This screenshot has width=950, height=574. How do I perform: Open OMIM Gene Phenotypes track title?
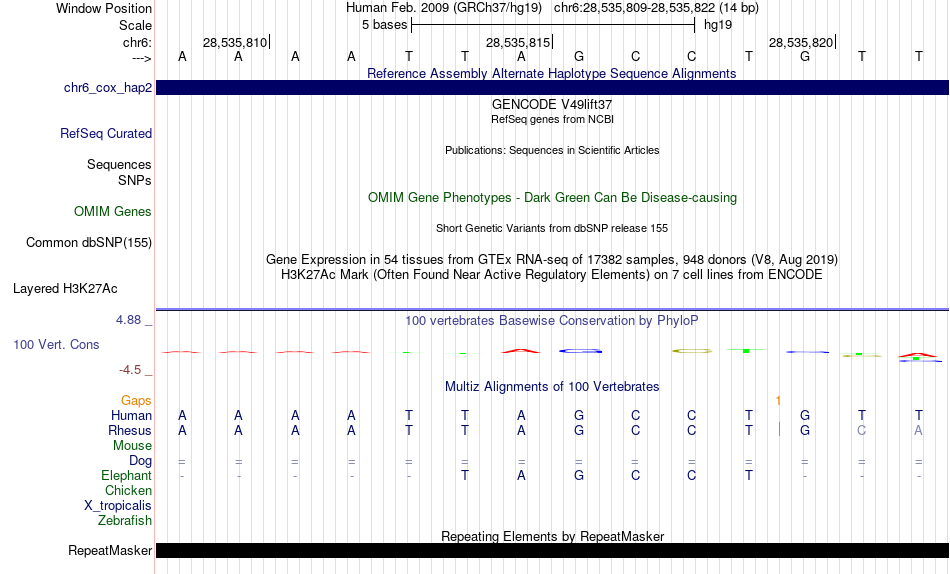point(553,198)
